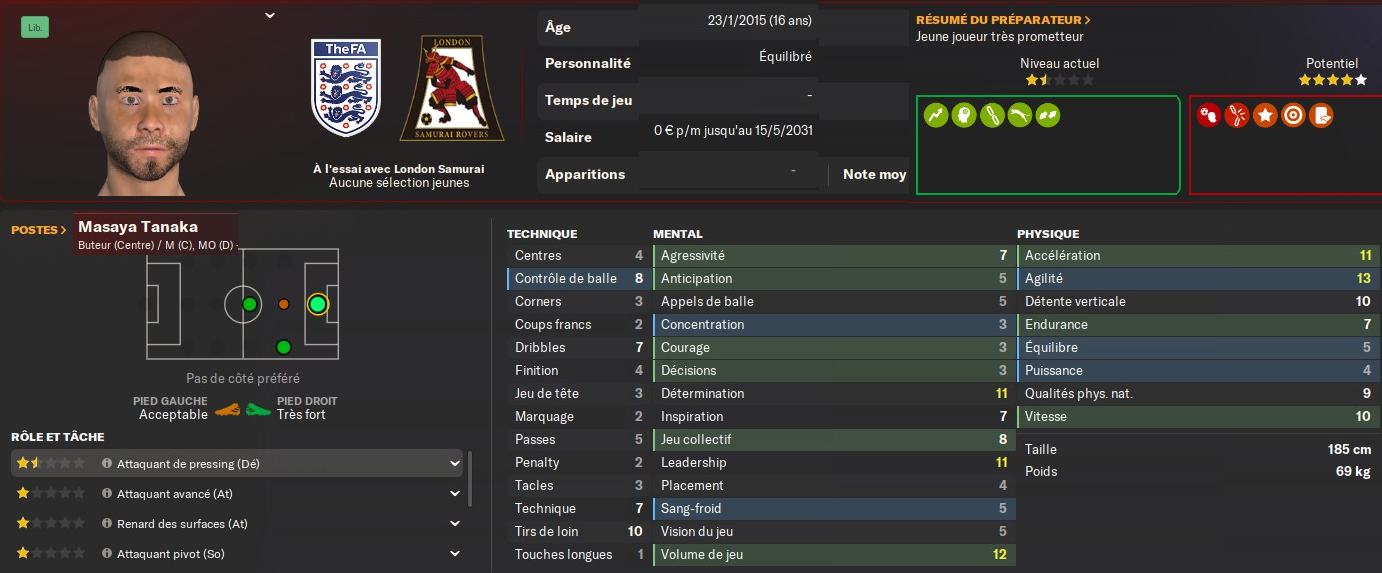1382x573 pixels.
Task: Click the London Samurai Rovers club badge
Action: (x=452, y=88)
